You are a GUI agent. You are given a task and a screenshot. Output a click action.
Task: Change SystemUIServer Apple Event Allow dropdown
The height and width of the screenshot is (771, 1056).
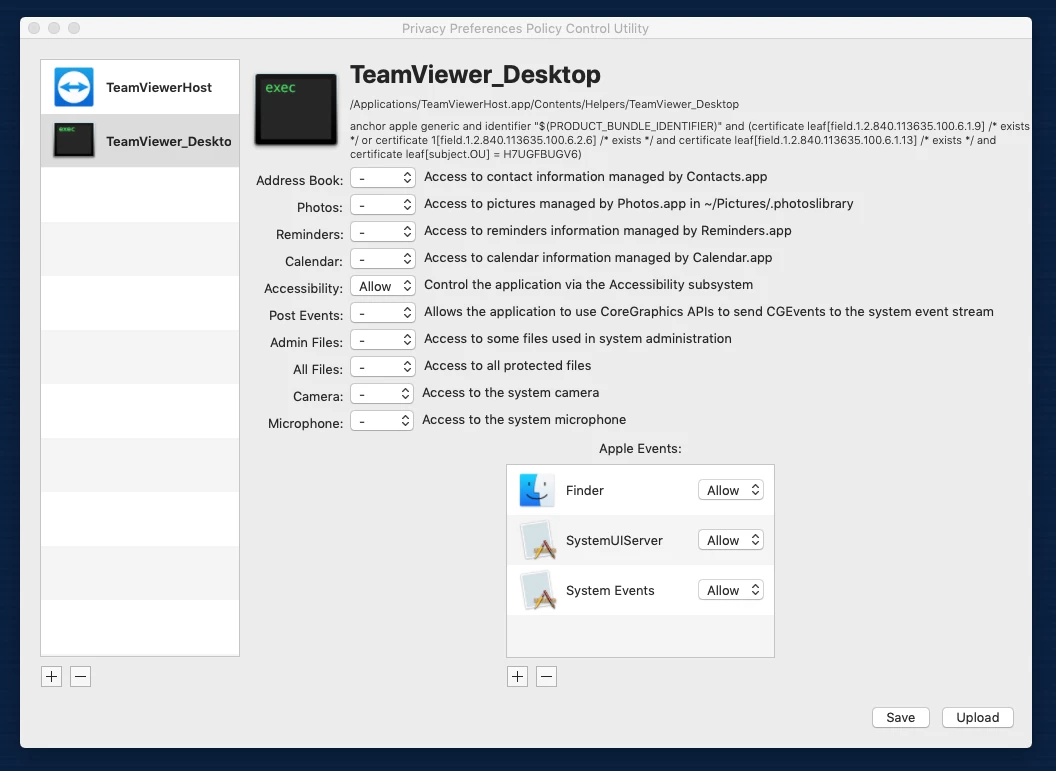tap(731, 540)
